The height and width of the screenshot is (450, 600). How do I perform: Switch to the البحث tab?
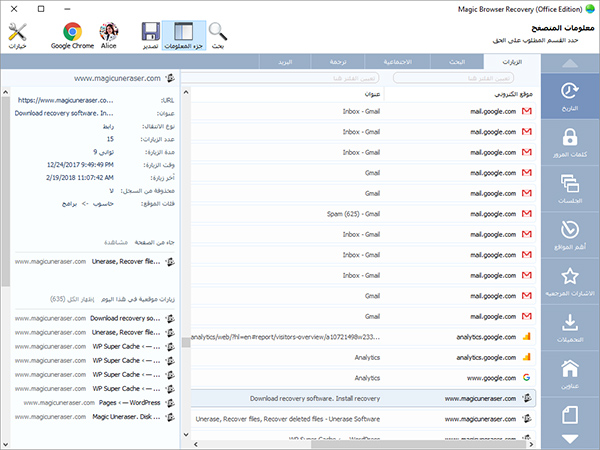click(x=457, y=62)
